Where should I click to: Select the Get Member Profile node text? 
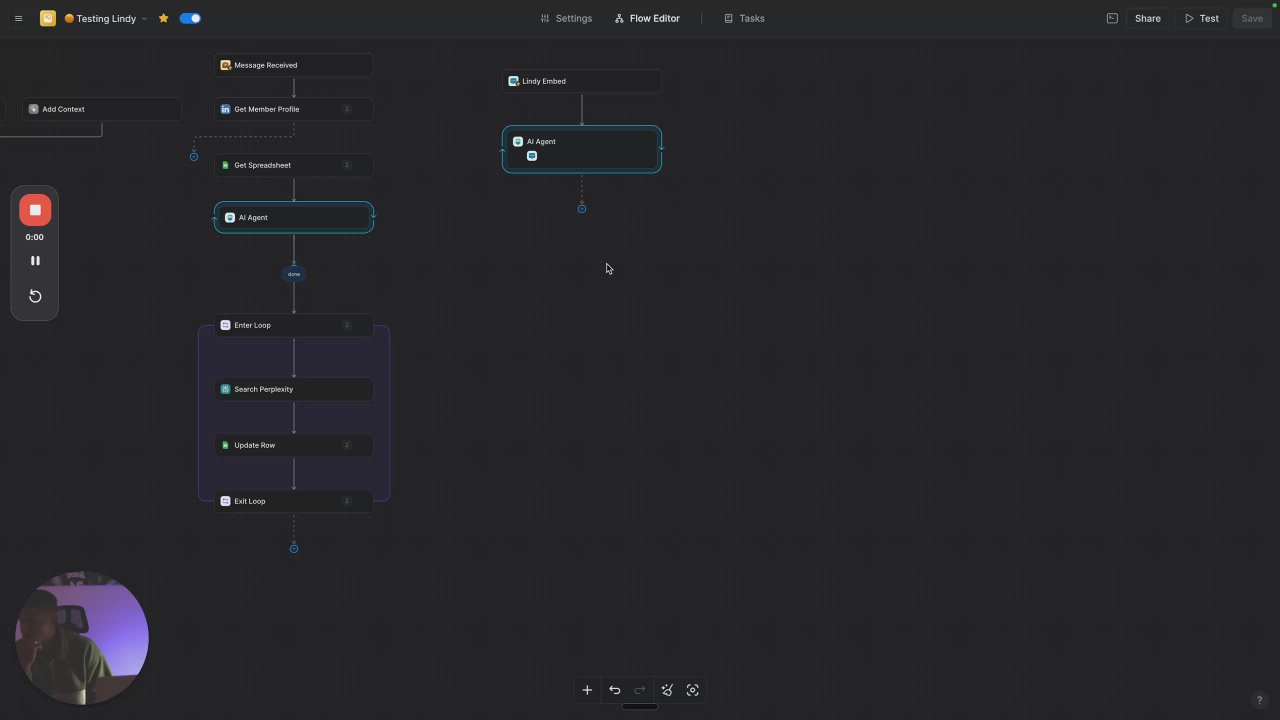(x=266, y=109)
